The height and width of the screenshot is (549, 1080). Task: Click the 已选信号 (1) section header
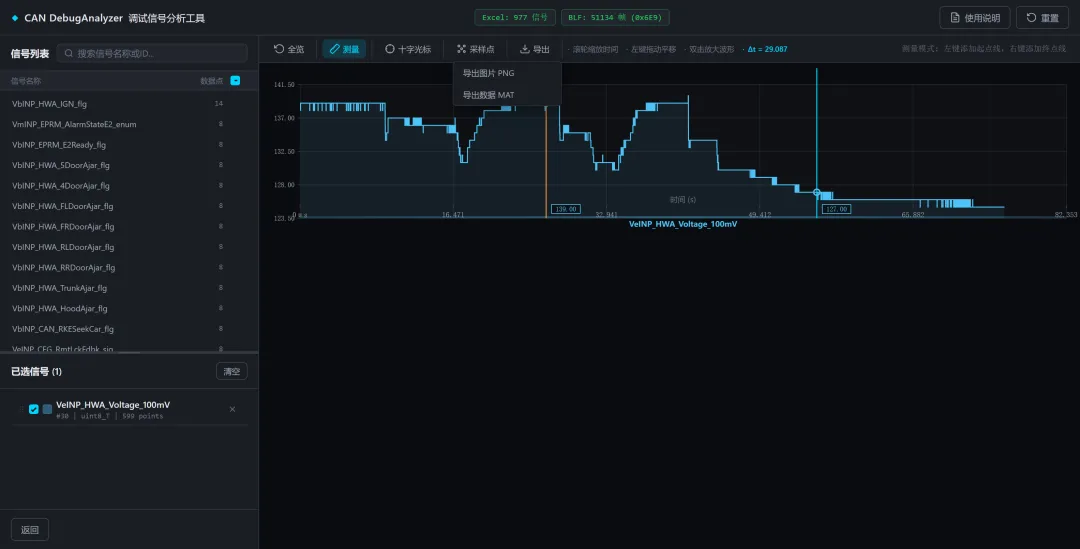pos(37,371)
